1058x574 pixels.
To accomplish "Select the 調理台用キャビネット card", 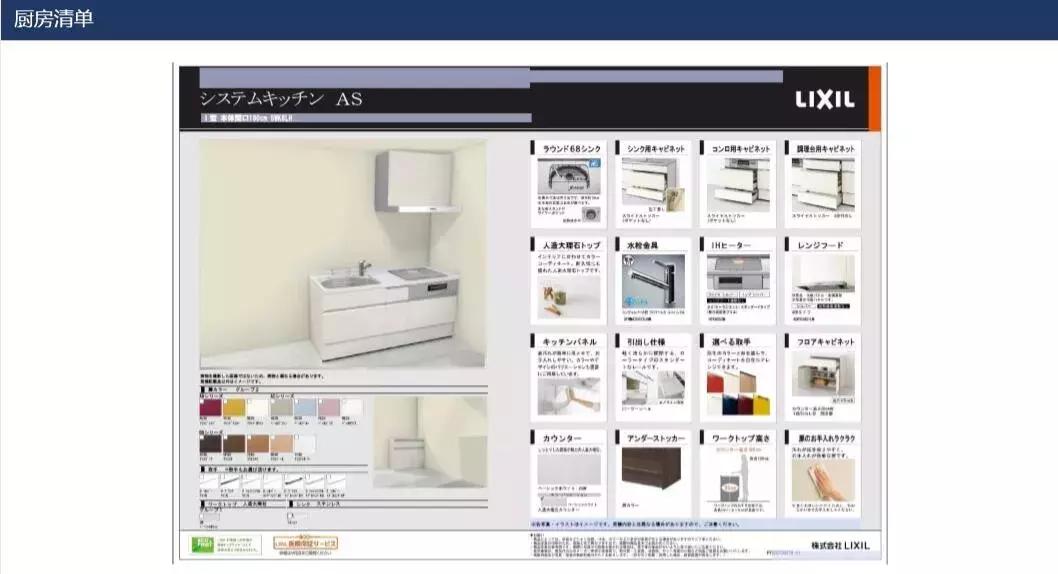I will coord(823,184).
